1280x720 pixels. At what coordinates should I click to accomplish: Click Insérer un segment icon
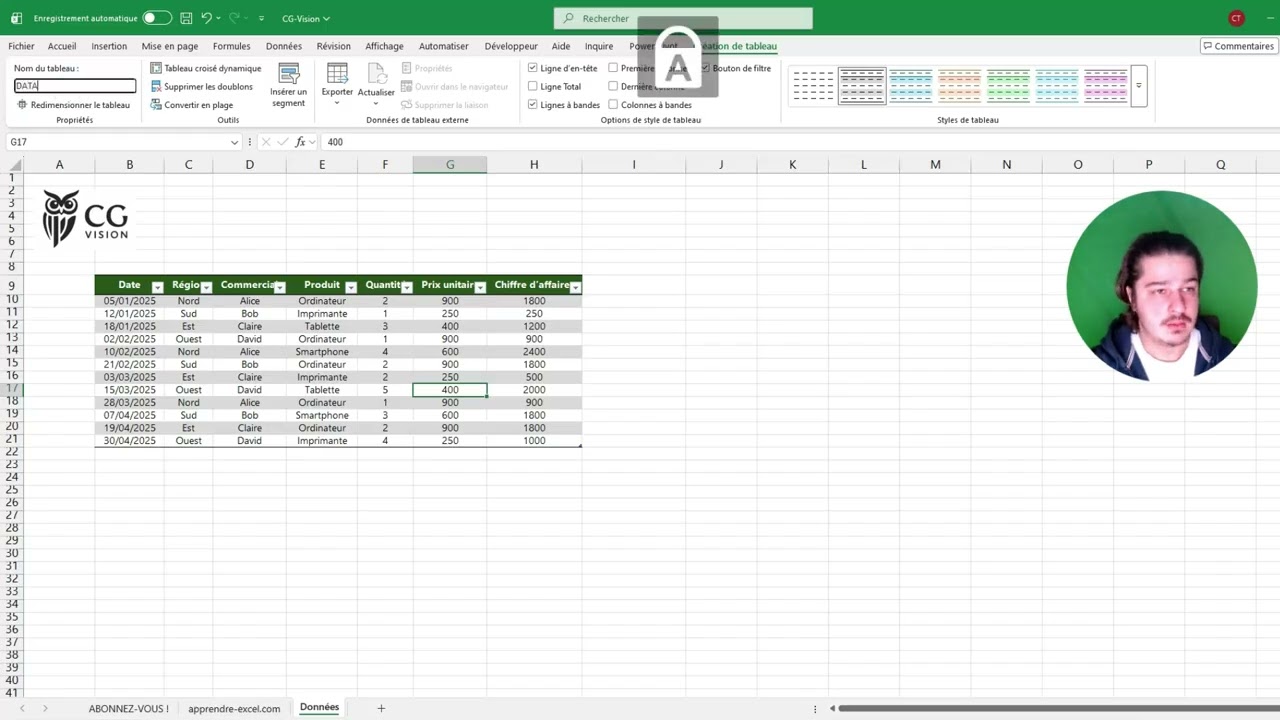click(289, 74)
